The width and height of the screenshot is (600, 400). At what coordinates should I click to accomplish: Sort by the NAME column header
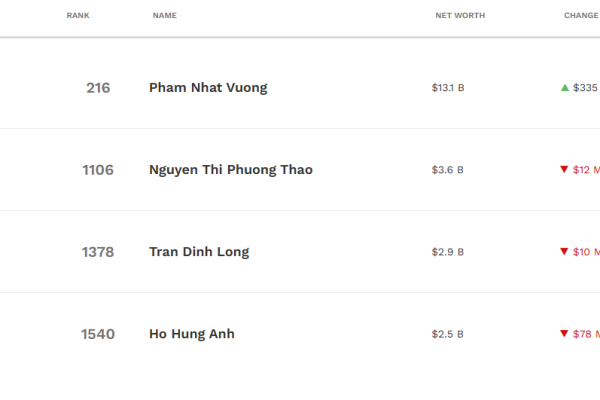point(165,16)
